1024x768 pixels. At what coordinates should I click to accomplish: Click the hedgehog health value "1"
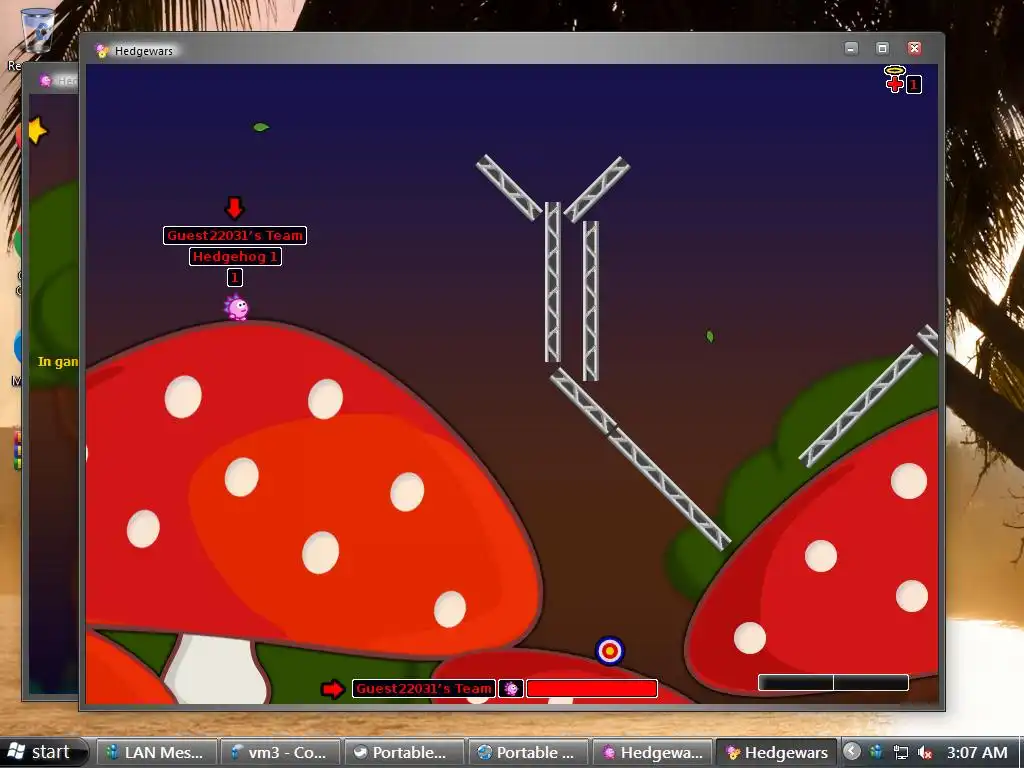click(x=234, y=278)
